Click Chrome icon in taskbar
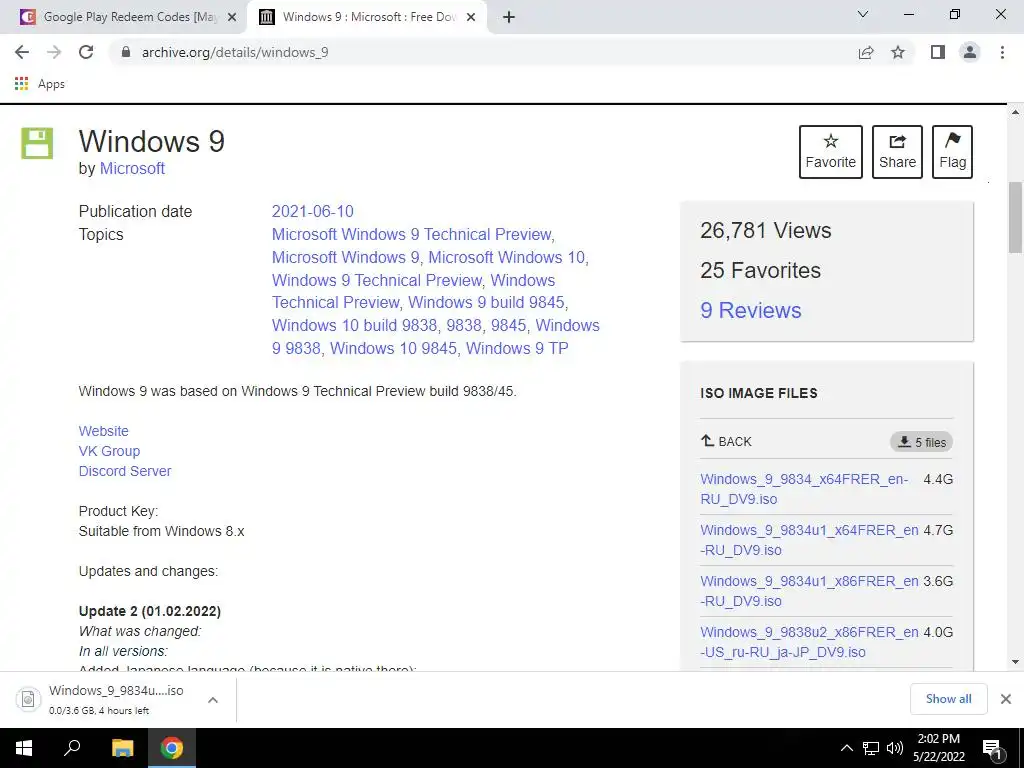This screenshot has width=1024, height=768. pos(172,748)
